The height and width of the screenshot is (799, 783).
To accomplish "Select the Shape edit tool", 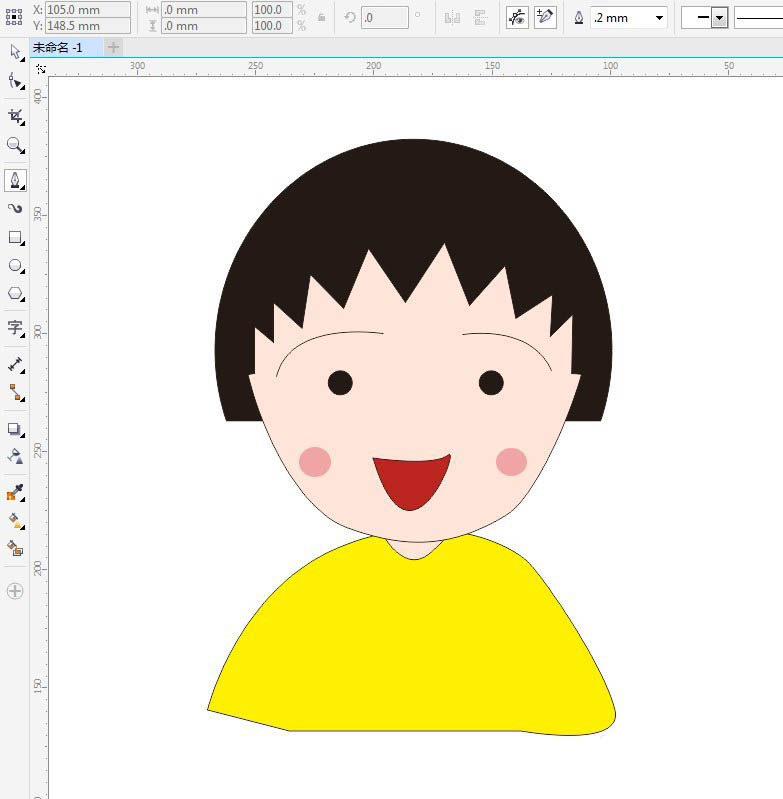I will click(14, 82).
